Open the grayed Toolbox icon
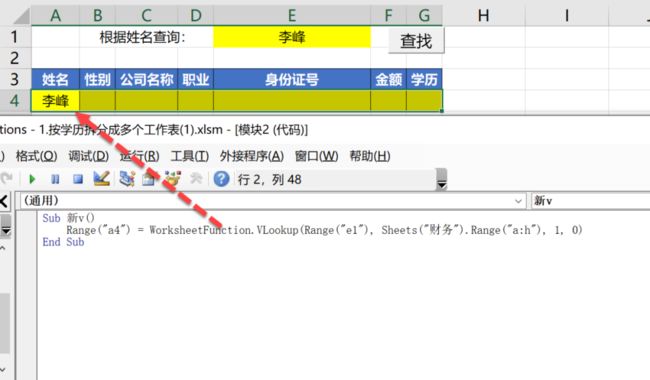 (196, 179)
